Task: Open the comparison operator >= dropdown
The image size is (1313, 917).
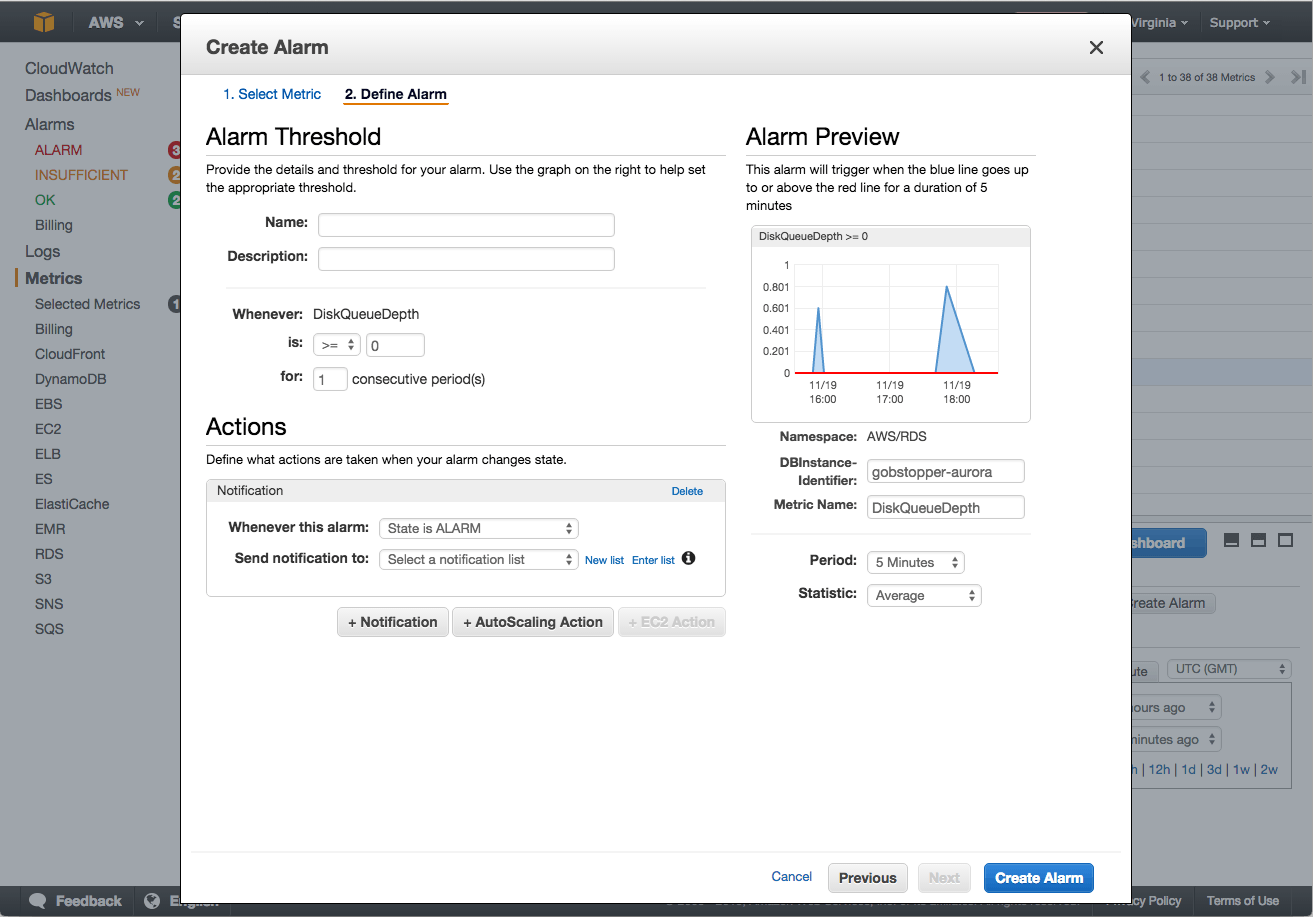Action: pos(336,345)
